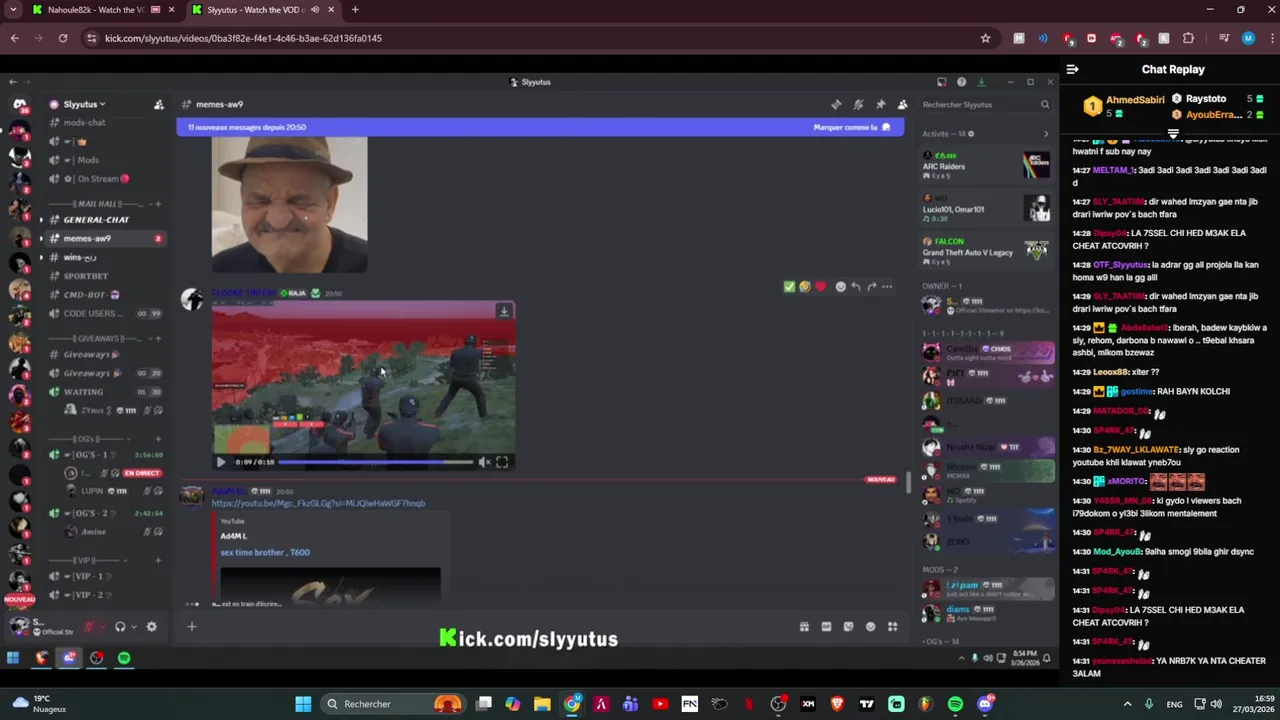Image resolution: width=1280 pixels, height=720 pixels.
Task: Expand the Slyyutus server name dropdown
Action: [85, 104]
